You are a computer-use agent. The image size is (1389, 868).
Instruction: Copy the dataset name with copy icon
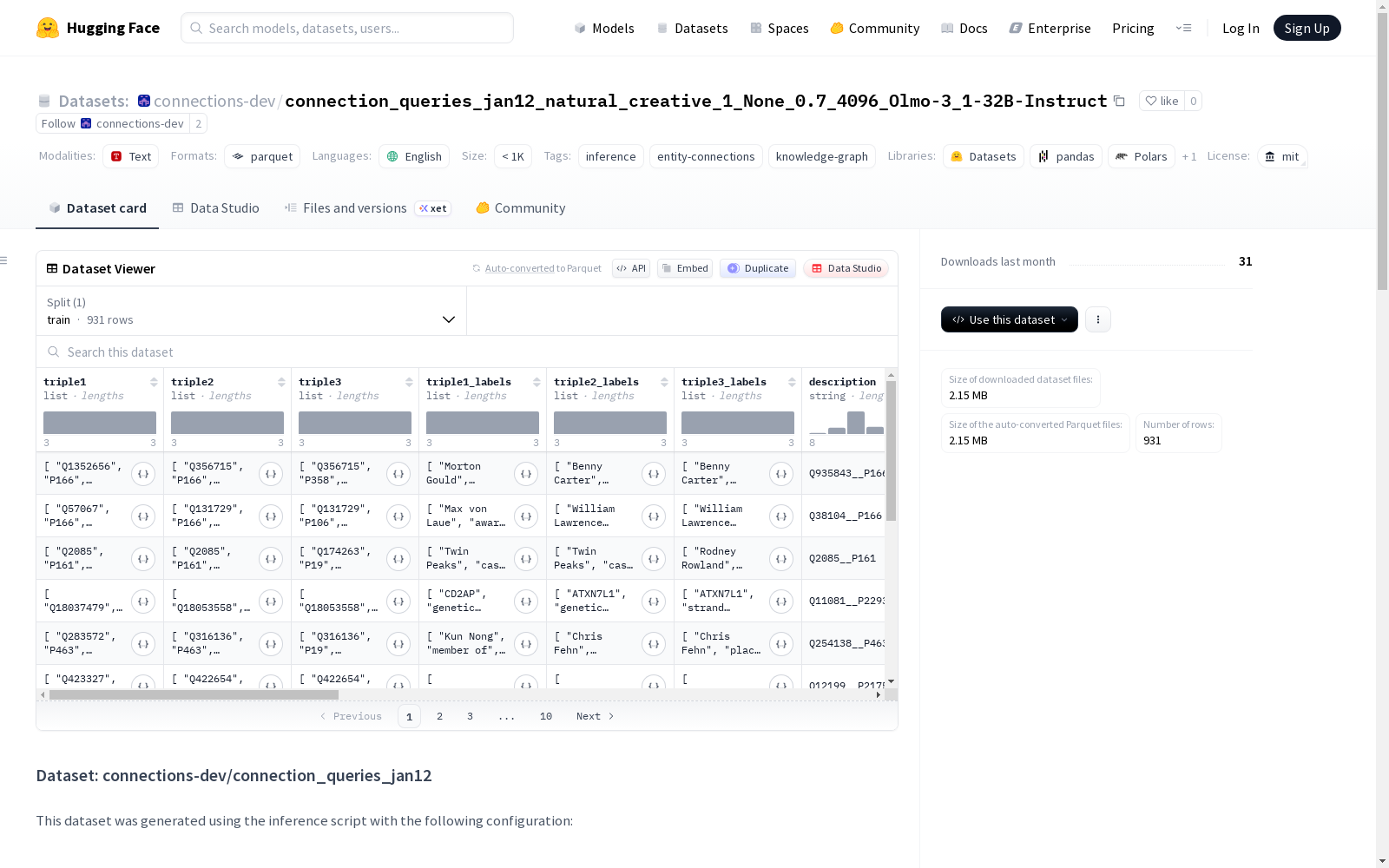(1120, 101)
